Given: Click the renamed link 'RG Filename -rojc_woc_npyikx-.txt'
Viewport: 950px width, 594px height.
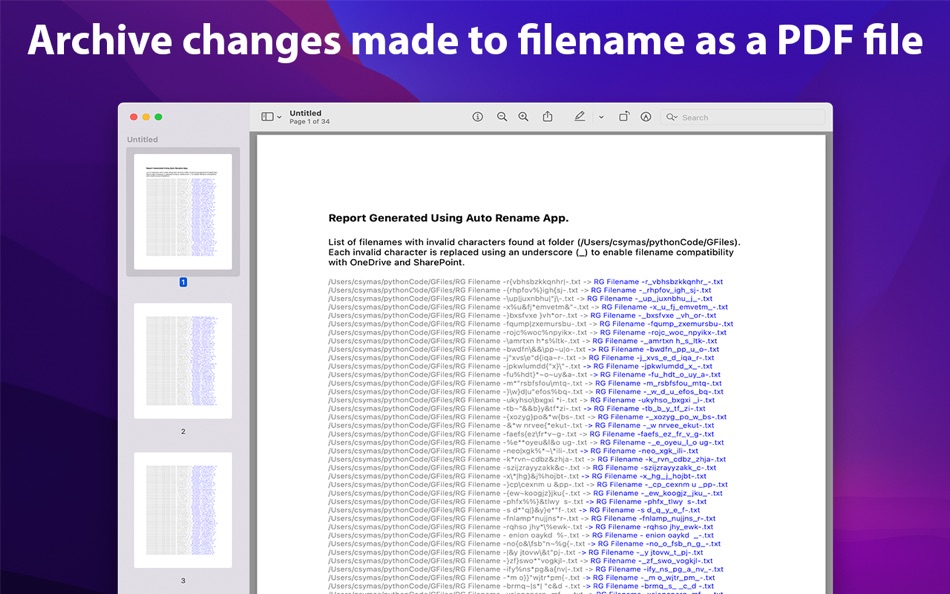Looking at the screenshot, I should 663,333.
